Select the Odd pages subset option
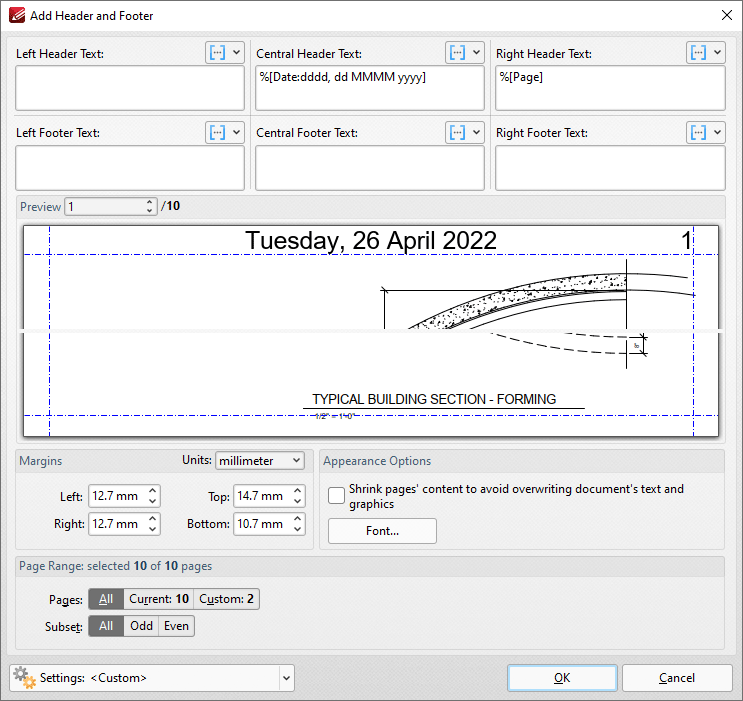This screenshot has height=701, width=743. [142, 626]
